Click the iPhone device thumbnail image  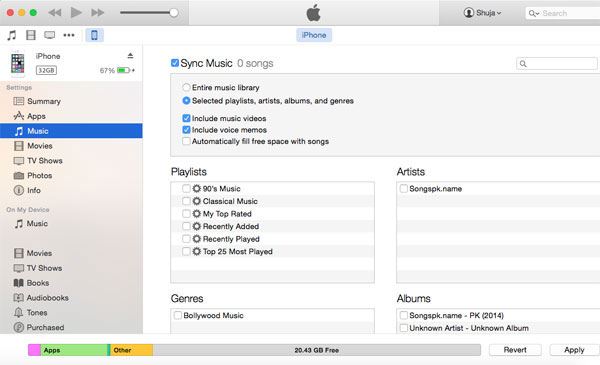point(18,63)
